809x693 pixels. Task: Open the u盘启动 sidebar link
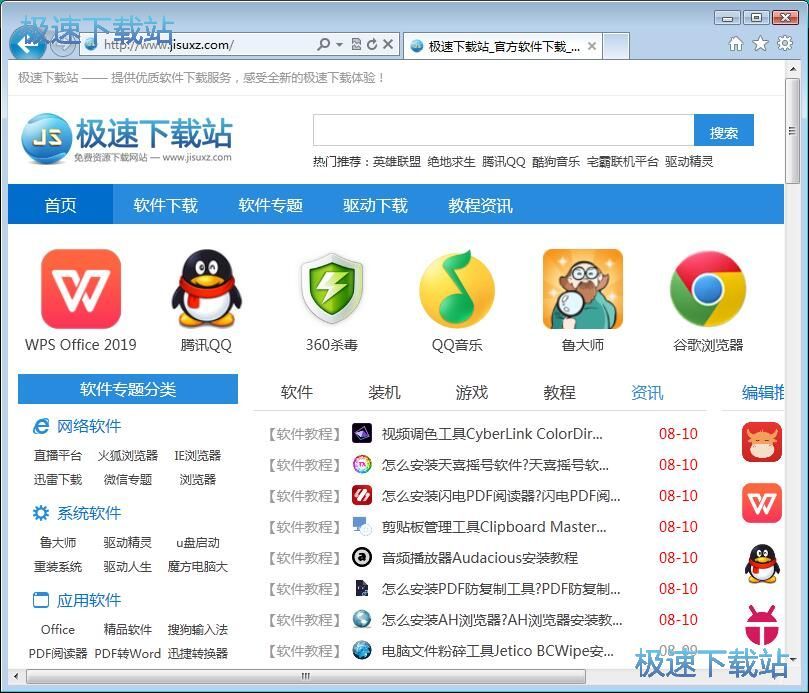[x=198, y=542]
